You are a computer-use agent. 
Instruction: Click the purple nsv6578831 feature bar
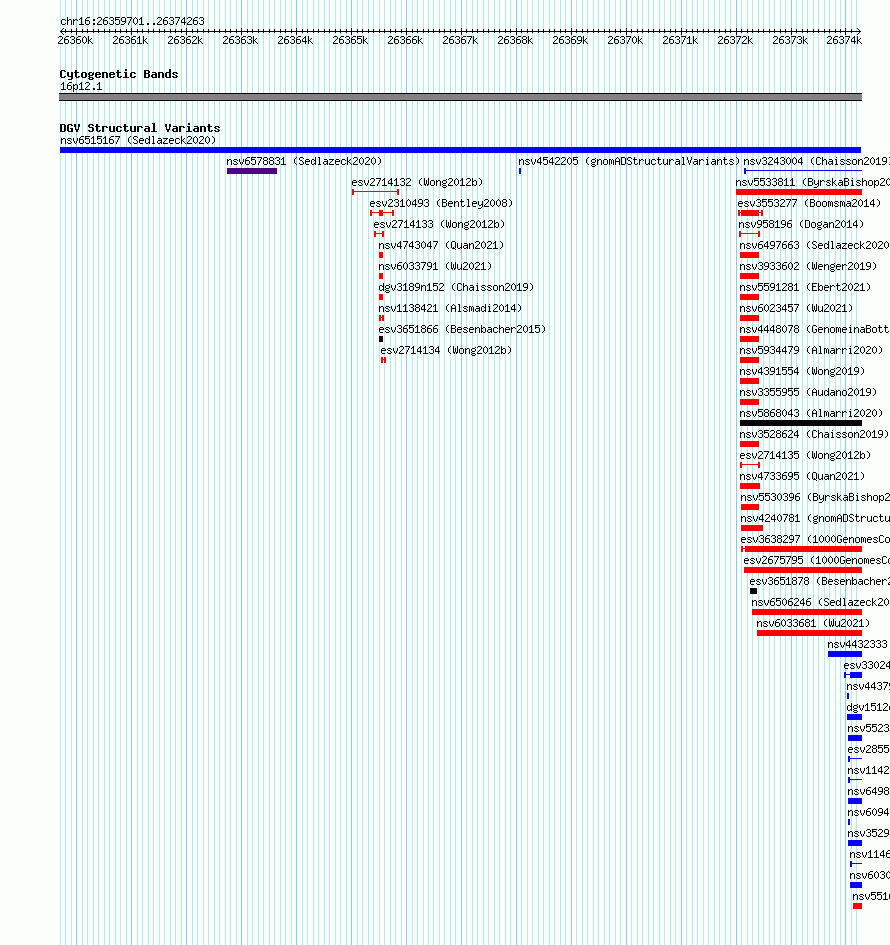252,171
